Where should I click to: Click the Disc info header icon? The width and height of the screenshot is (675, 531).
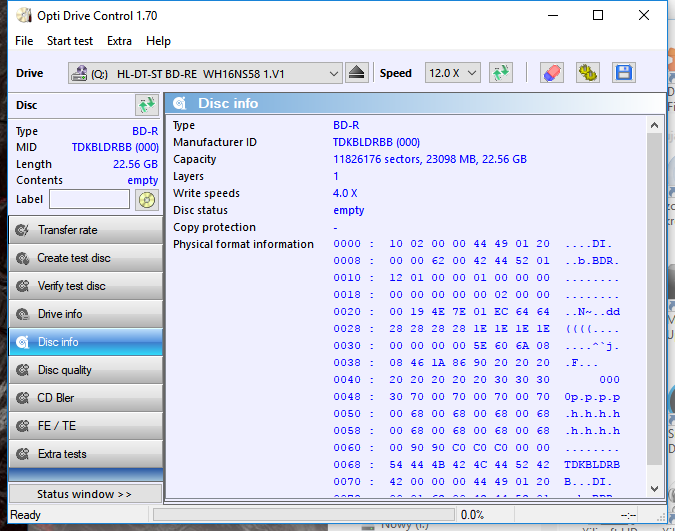(180, 103)
